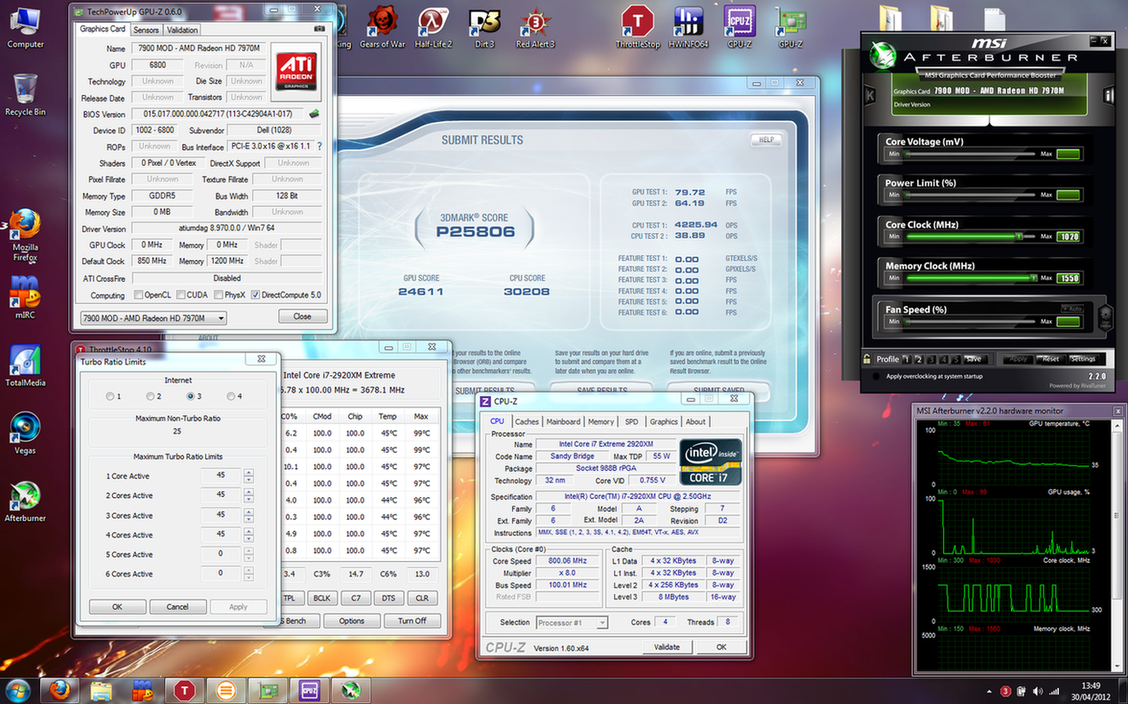This screenshot has width=1128, height=704.
Task: Open the Afterburner desktop shortcut
Action: (x=25, y=500)
